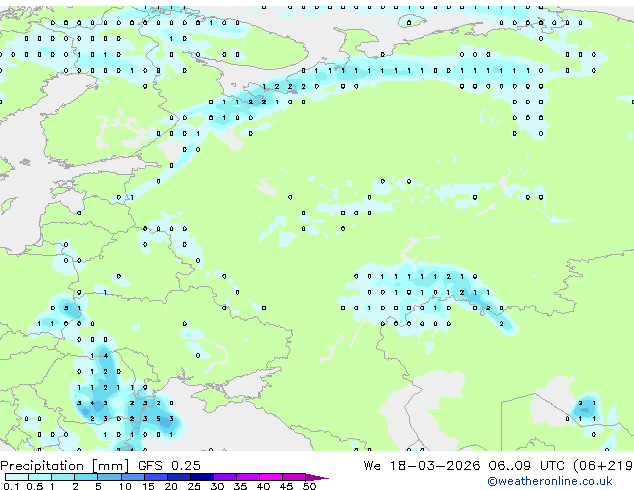
Task: Click the 10–15 mm legend color box
Action: pos(133,477)
